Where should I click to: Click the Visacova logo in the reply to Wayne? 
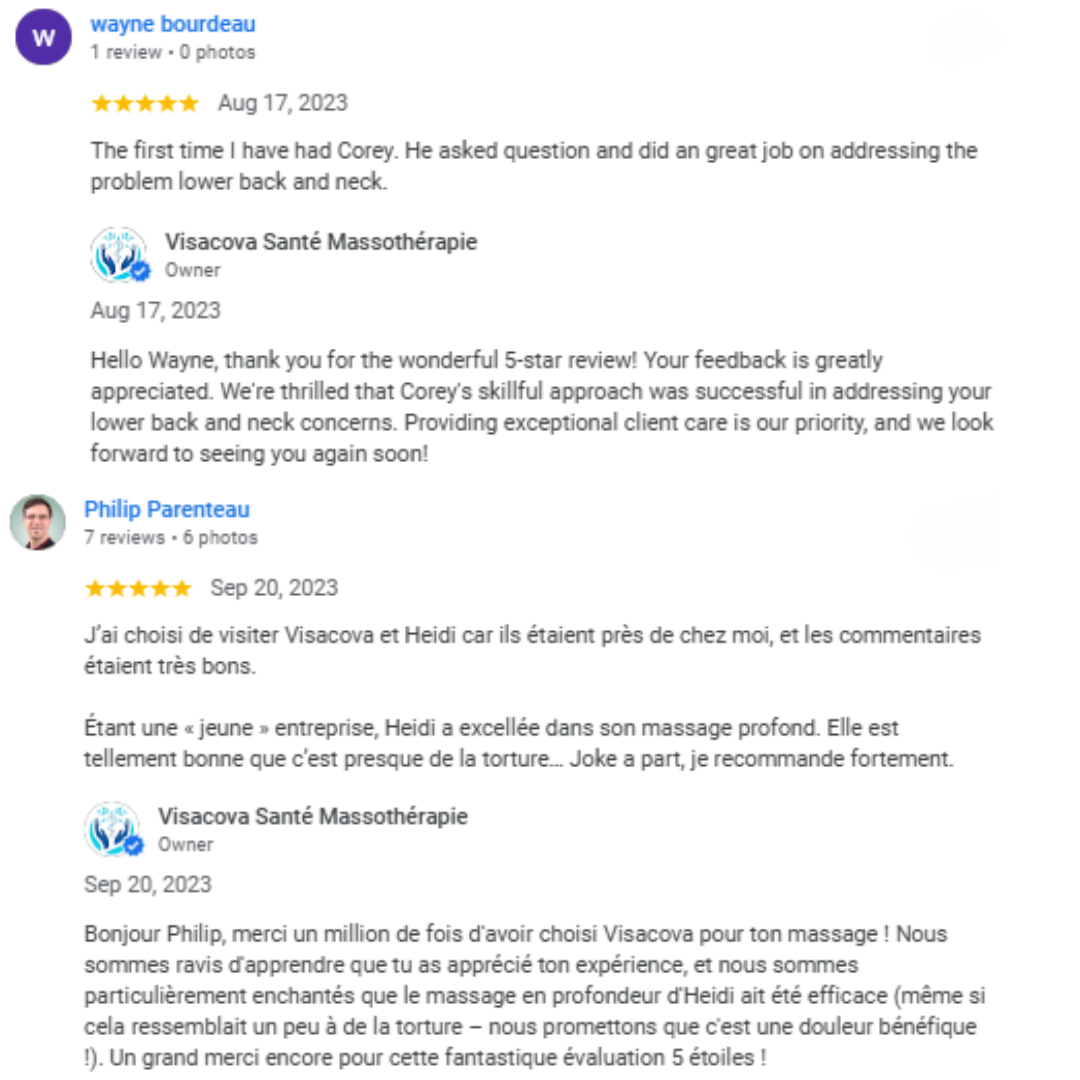119,255
